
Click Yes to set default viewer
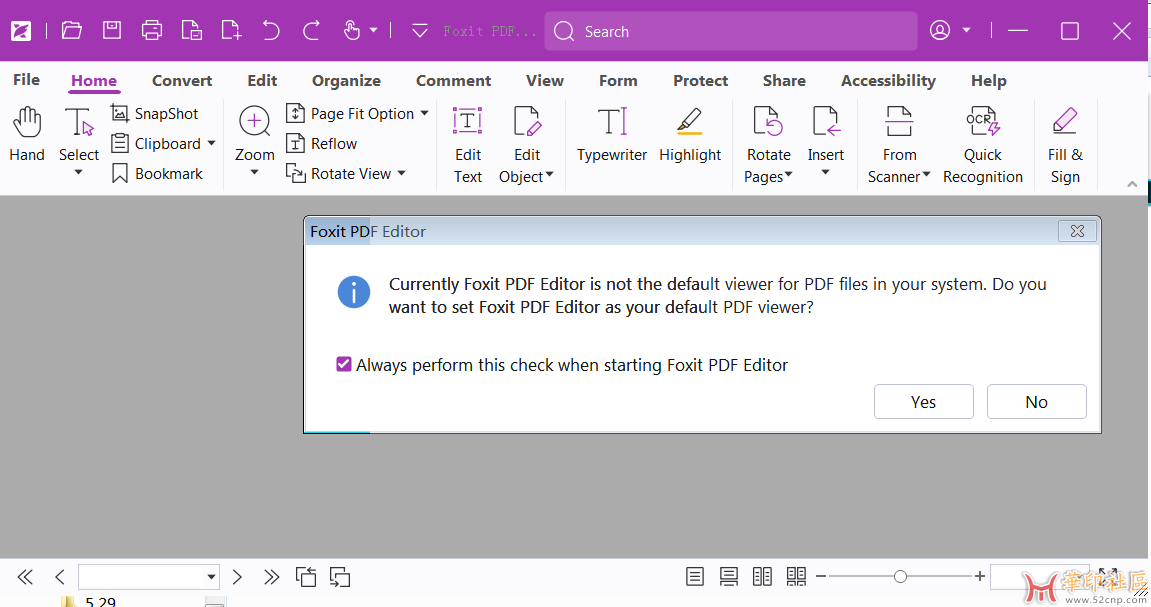[x=923, y=401]
